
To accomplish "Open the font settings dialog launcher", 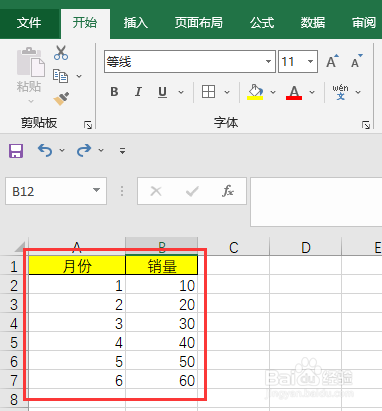I will [x=366, y=125].
